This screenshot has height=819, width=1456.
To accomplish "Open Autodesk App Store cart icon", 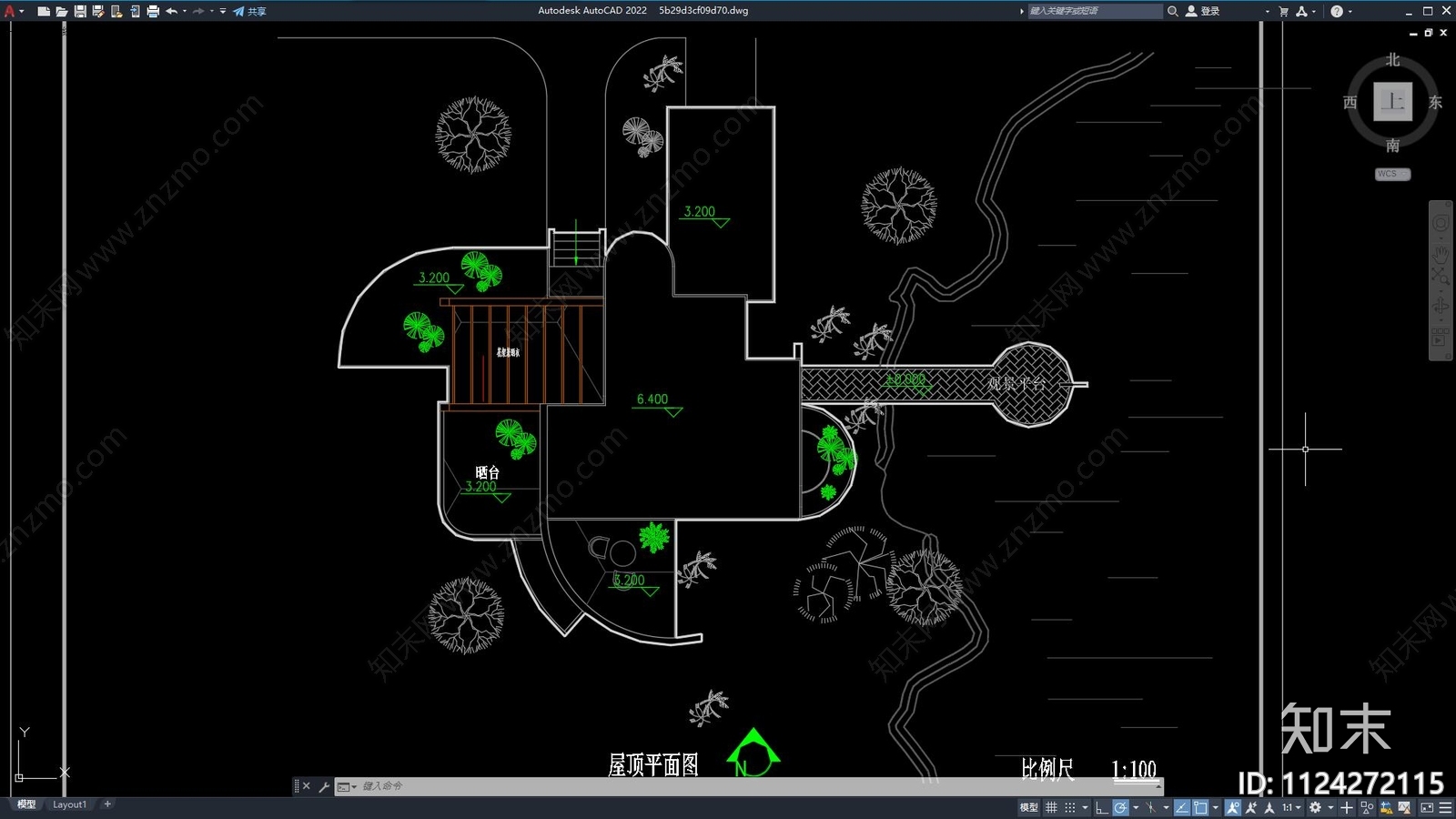I will [1284, 11].
